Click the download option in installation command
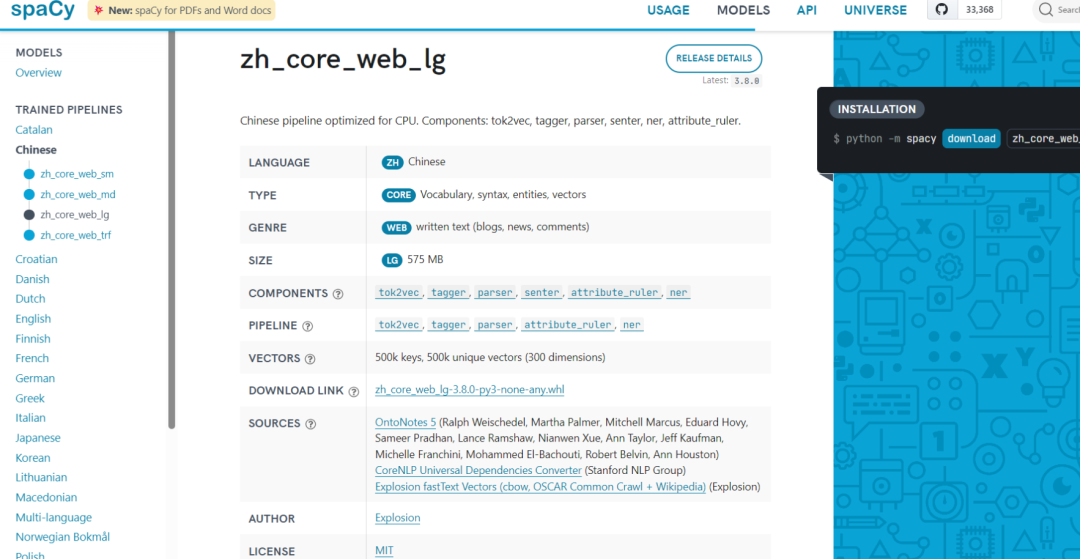The height and width of the screenshot is (559, 1080). 971,138
